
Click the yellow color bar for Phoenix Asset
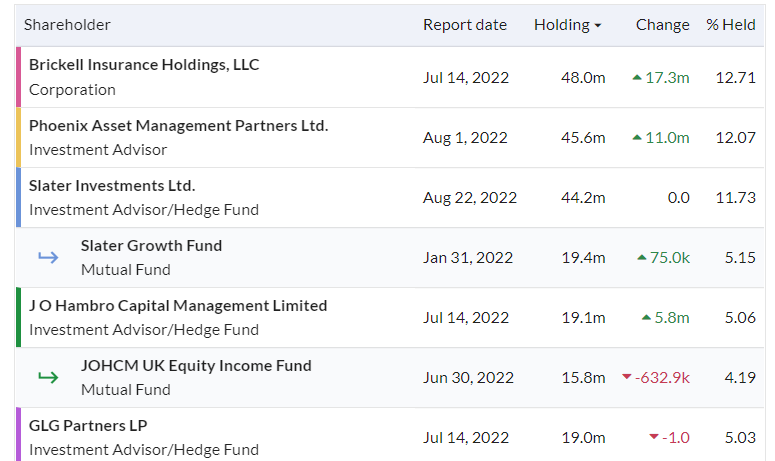point(18,137)
